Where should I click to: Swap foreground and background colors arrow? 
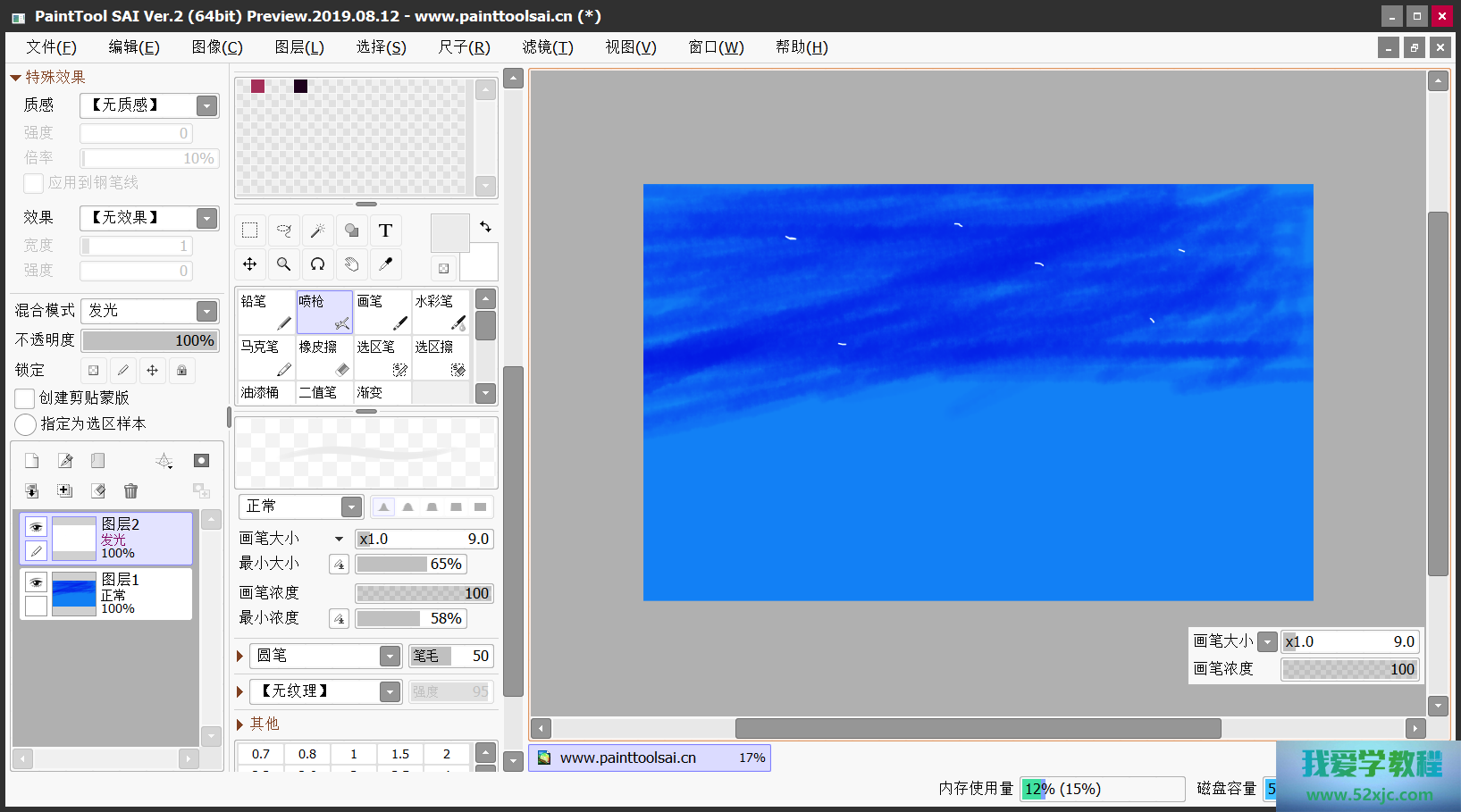485,227
